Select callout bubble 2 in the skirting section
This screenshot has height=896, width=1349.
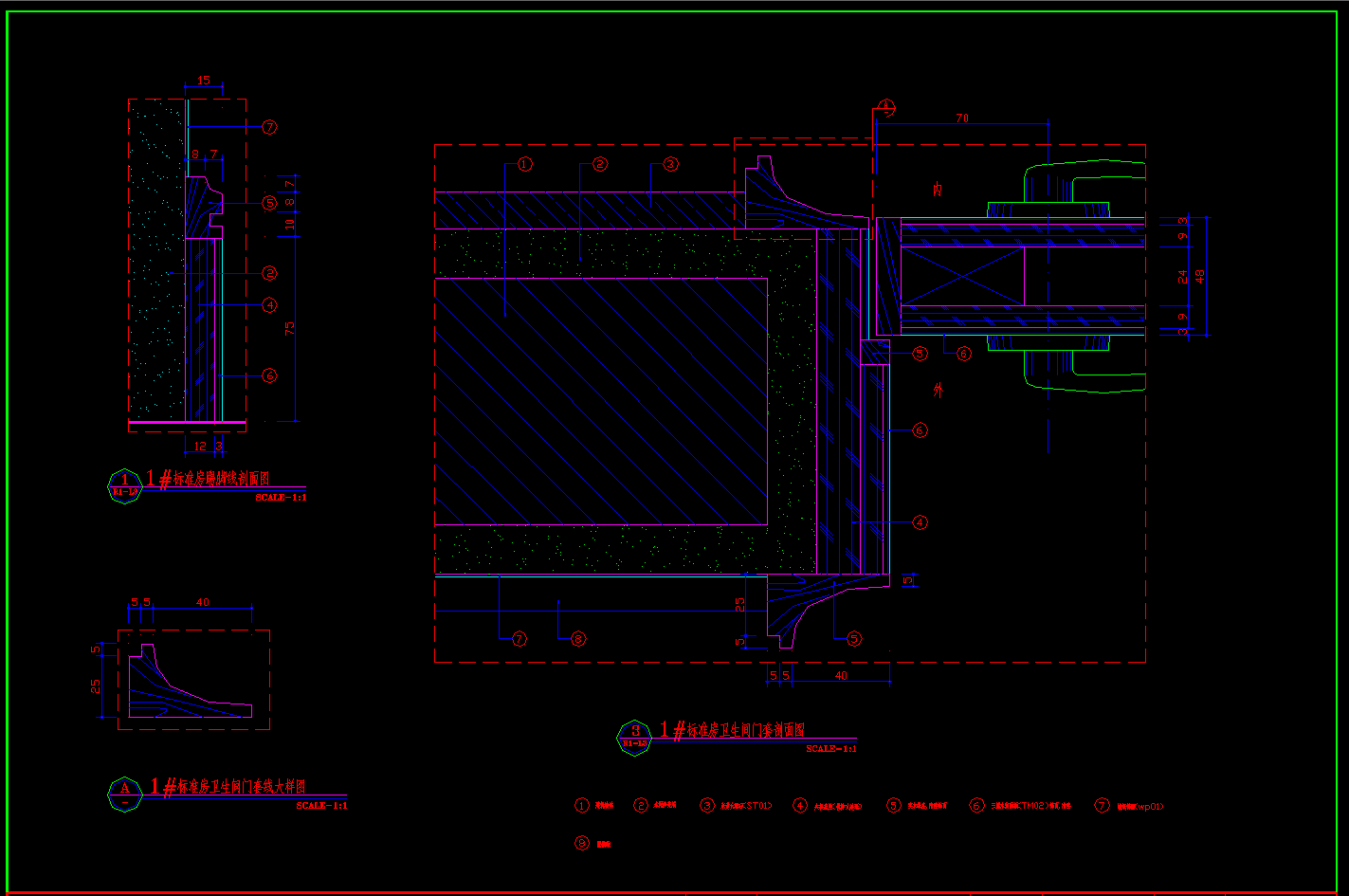269,273
